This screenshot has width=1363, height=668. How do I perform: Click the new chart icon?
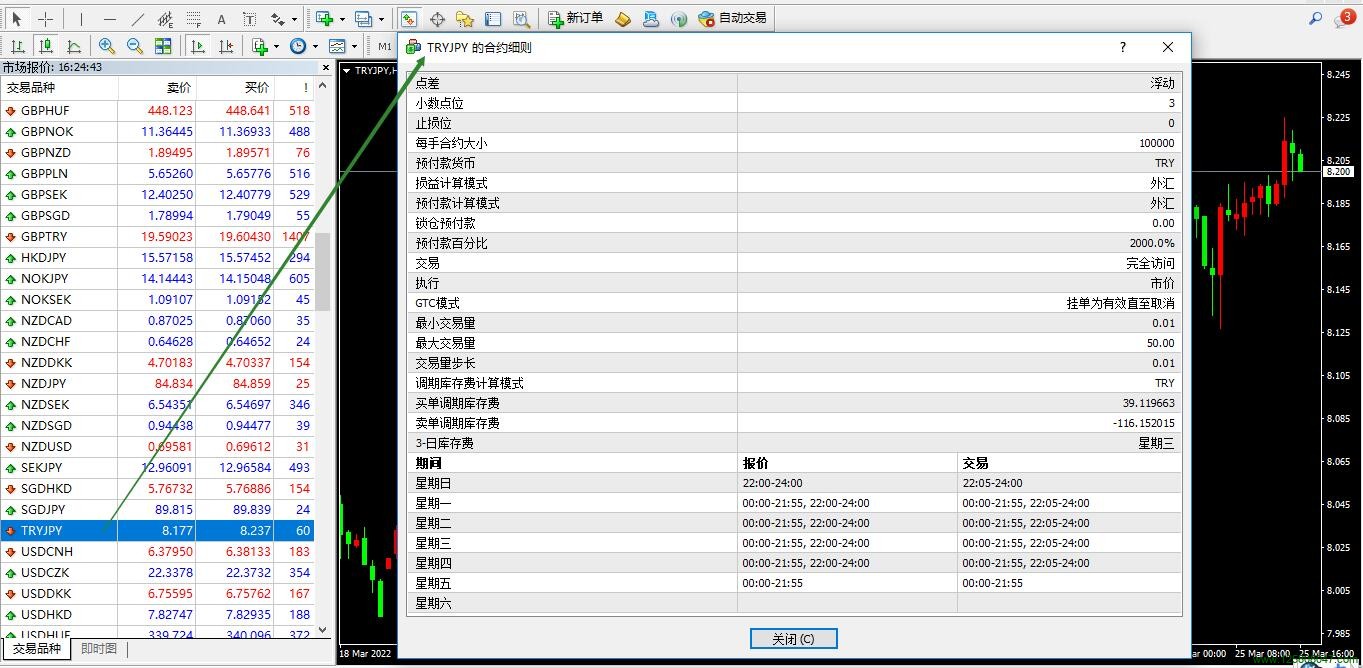(324, 18)
